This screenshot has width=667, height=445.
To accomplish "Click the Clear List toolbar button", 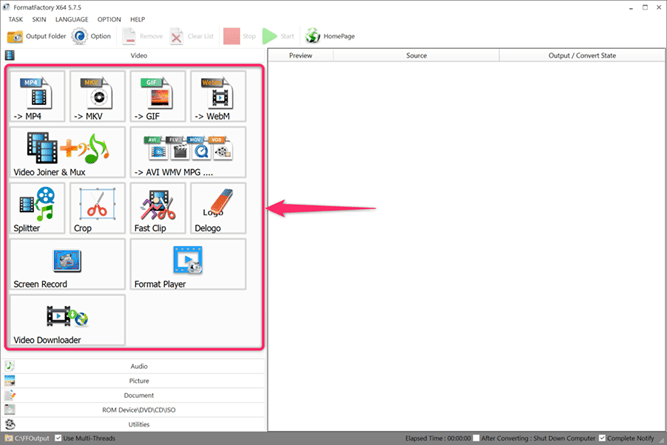I will tap(192, 37).
